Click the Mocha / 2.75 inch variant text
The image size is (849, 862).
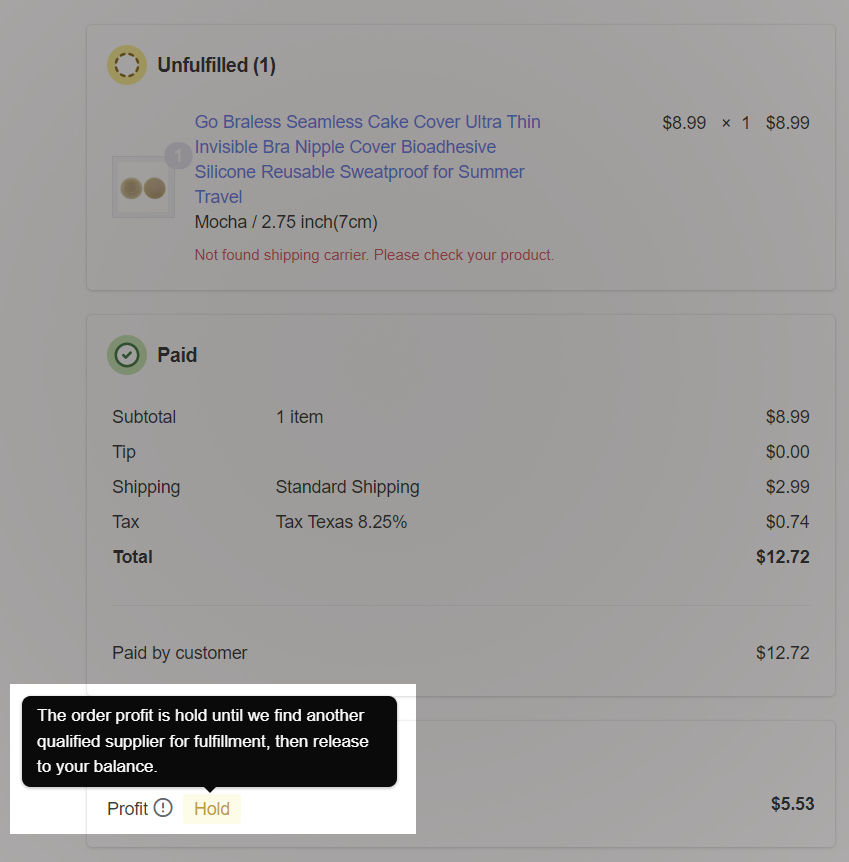(286, 222)
